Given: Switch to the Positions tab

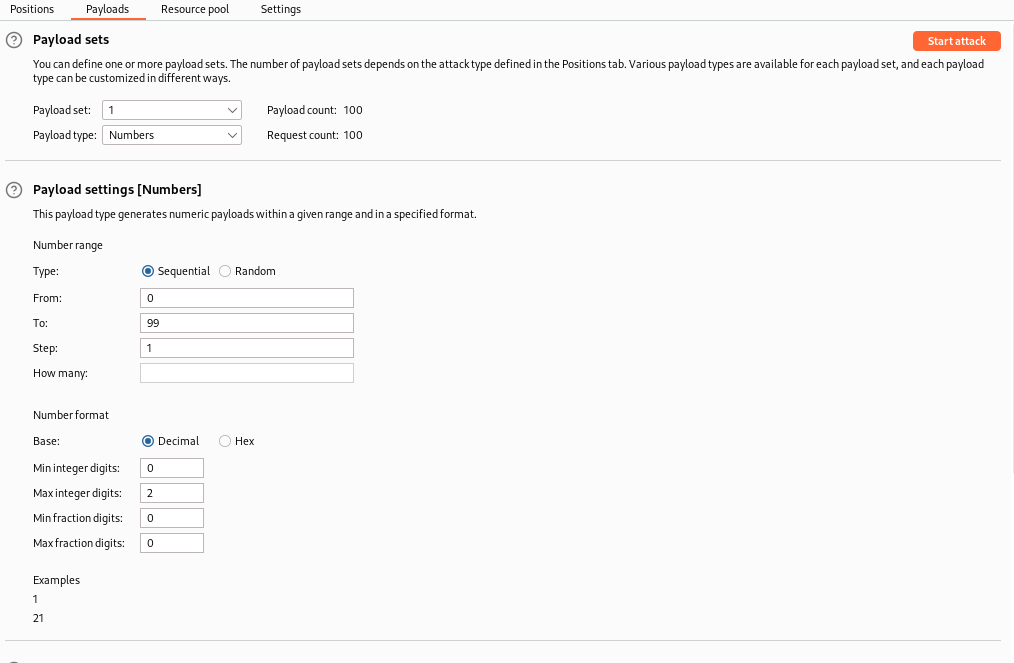Looking at the screenshot, I should [32, 9].
